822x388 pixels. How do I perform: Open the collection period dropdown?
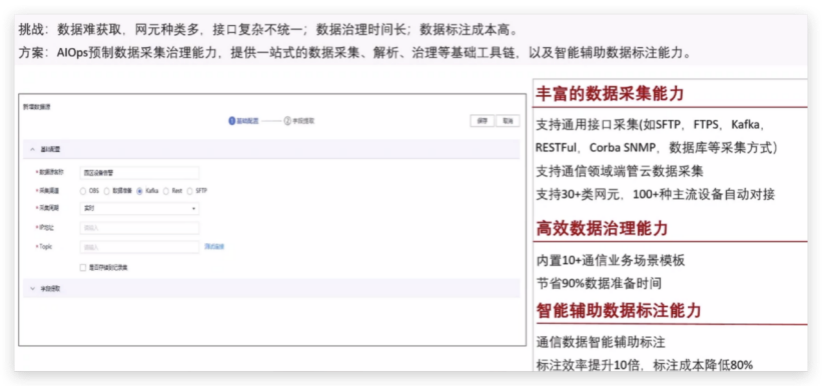[139, 208]
